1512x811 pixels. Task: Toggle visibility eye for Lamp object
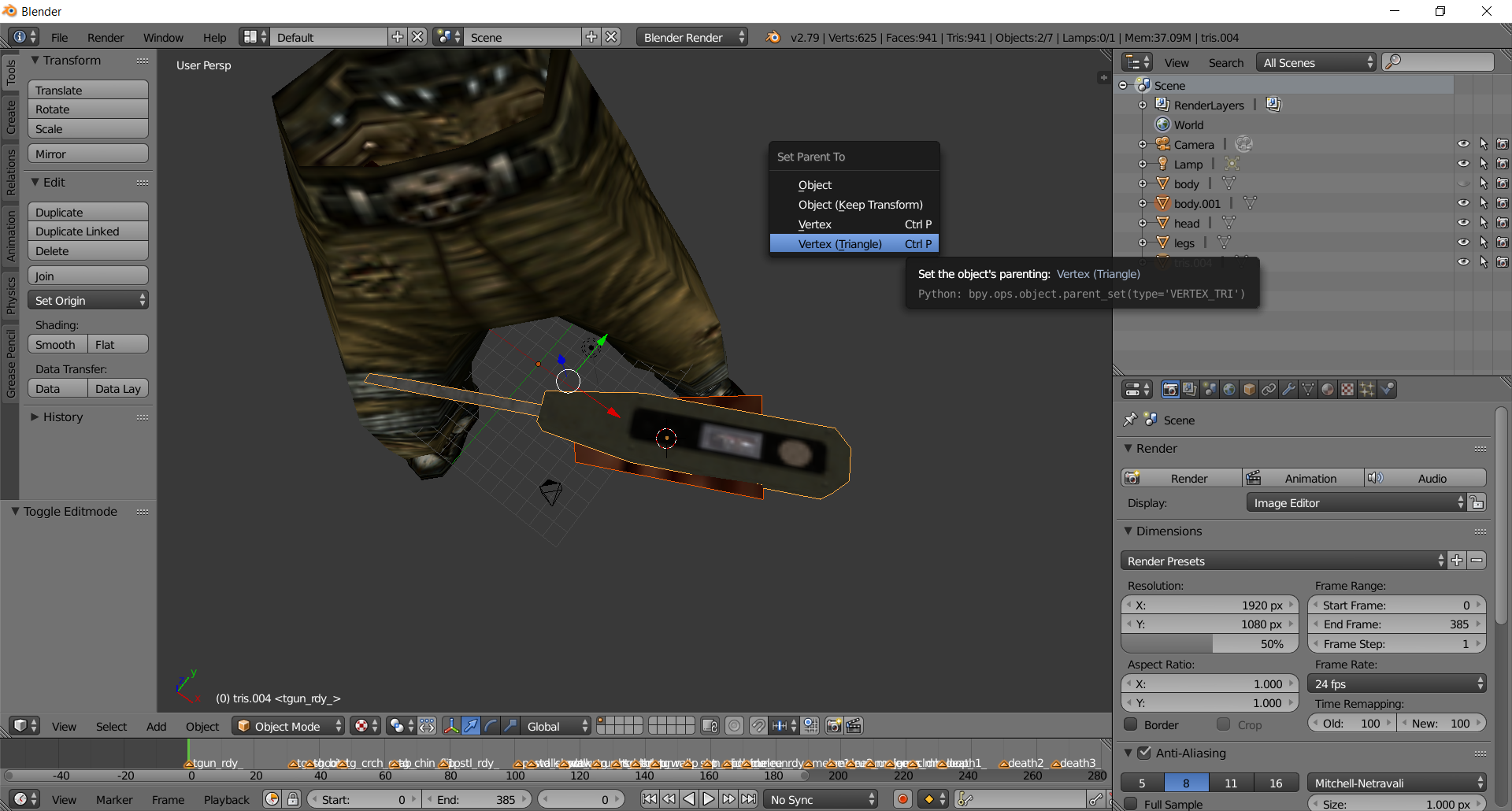[x=1463, y=164]
